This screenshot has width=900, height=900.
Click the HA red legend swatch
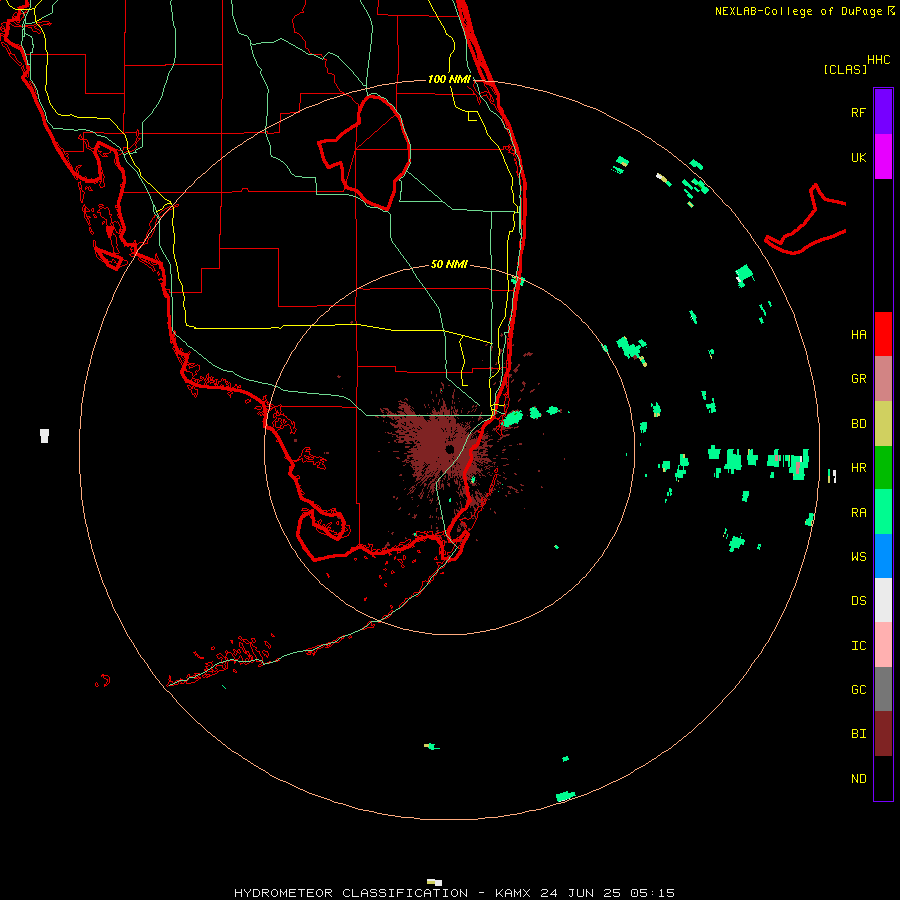click(x=883, y=334)
